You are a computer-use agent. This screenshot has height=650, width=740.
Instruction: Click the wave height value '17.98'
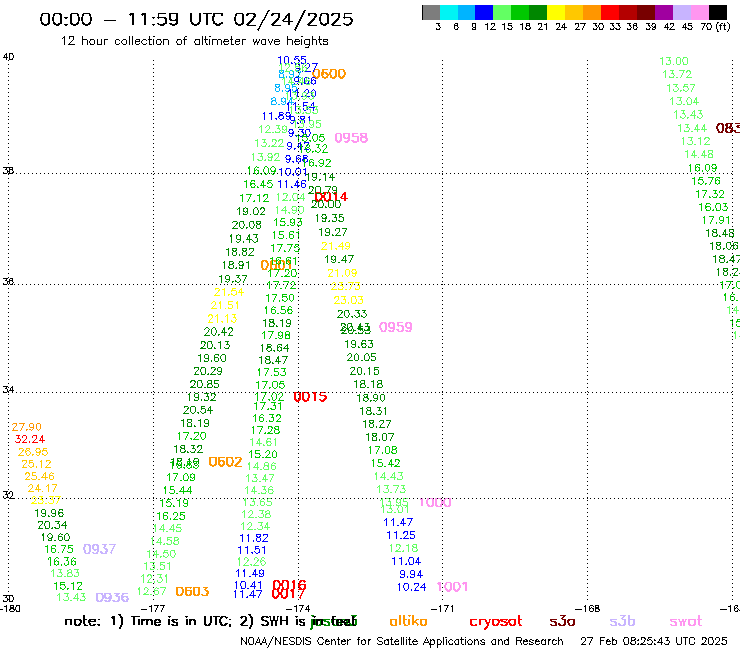276,336
